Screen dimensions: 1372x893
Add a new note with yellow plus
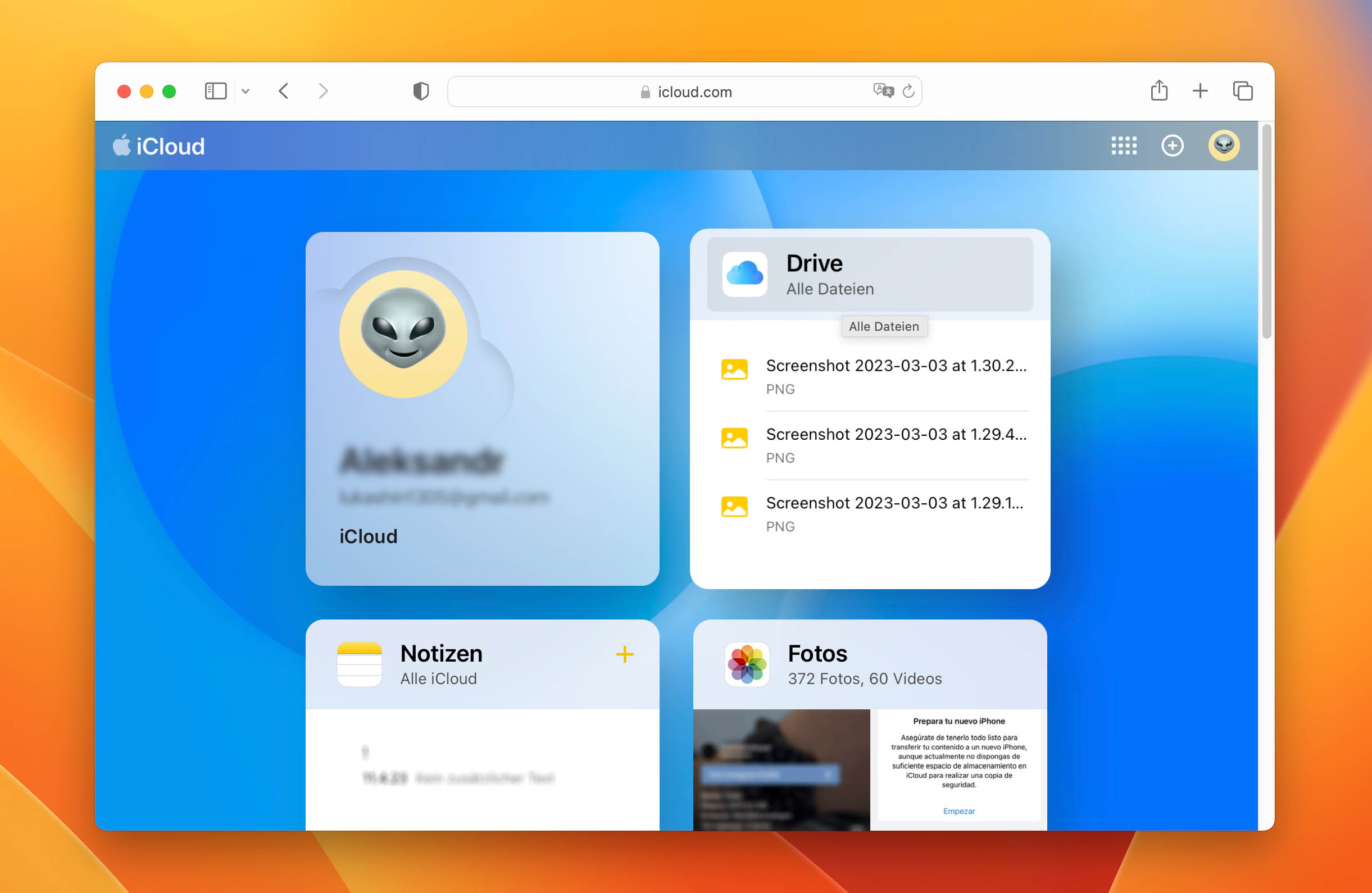[624, 654]
